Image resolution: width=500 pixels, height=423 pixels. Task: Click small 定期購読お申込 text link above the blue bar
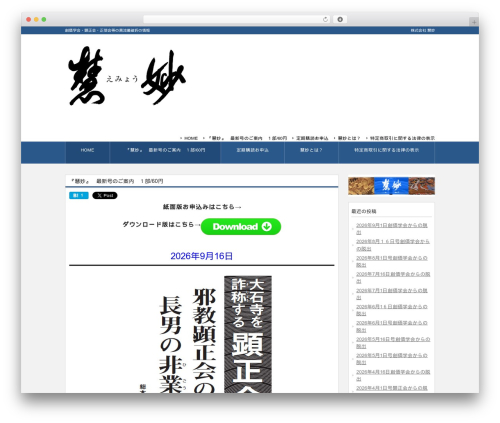point(312,138)
